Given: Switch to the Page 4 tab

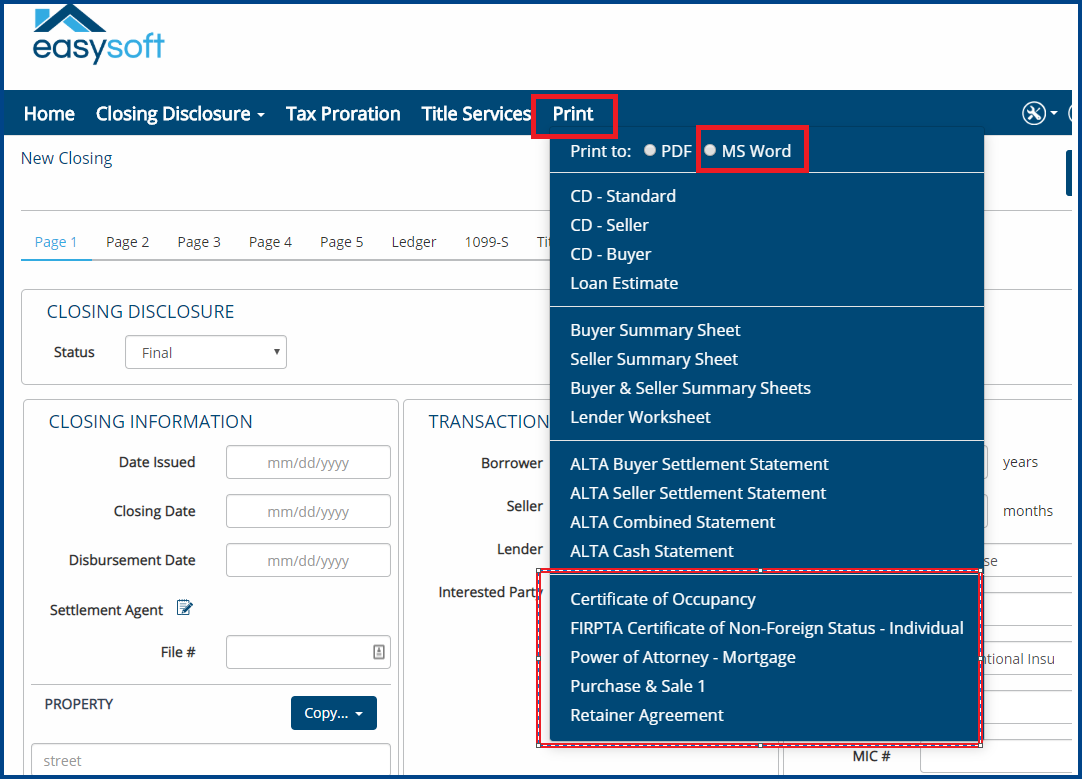Looking at the screenshot, I should [270, 242].
